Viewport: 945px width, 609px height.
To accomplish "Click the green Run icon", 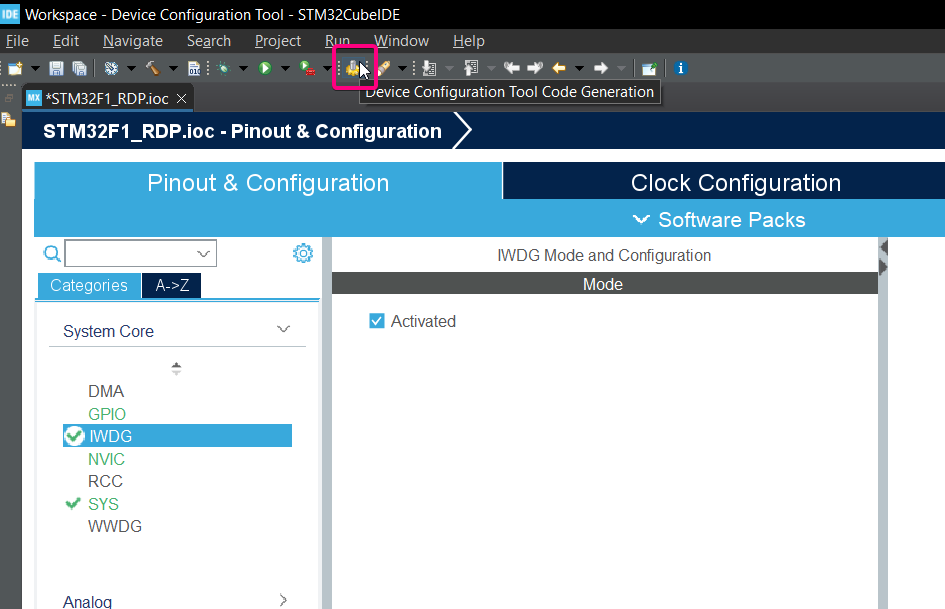I will click(x=265, y=68).
